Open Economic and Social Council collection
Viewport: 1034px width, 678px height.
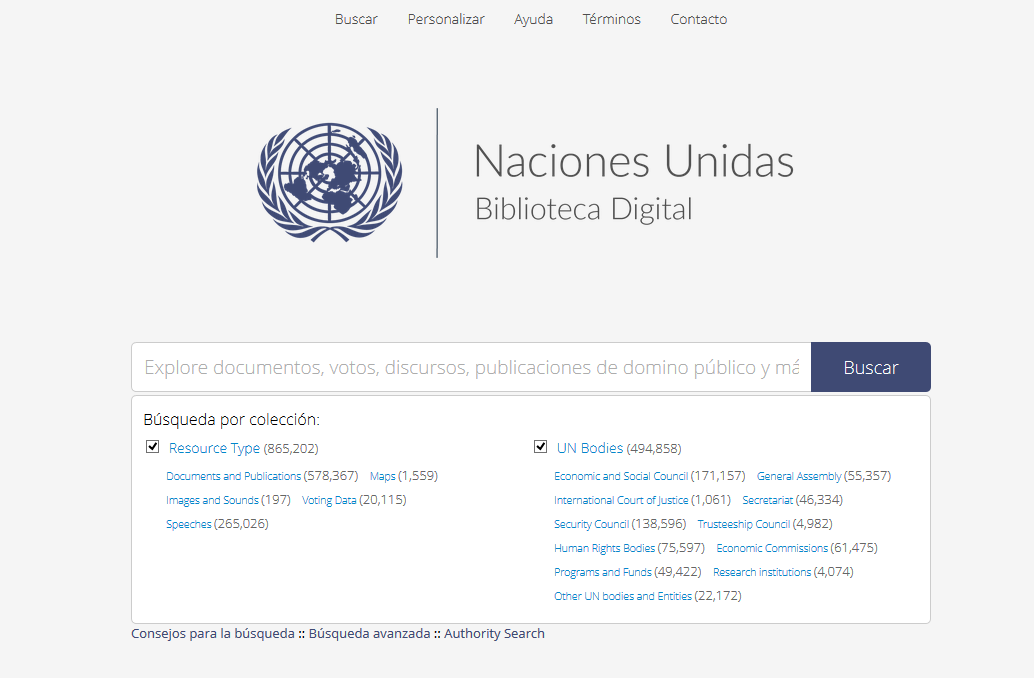click(621, 476)
